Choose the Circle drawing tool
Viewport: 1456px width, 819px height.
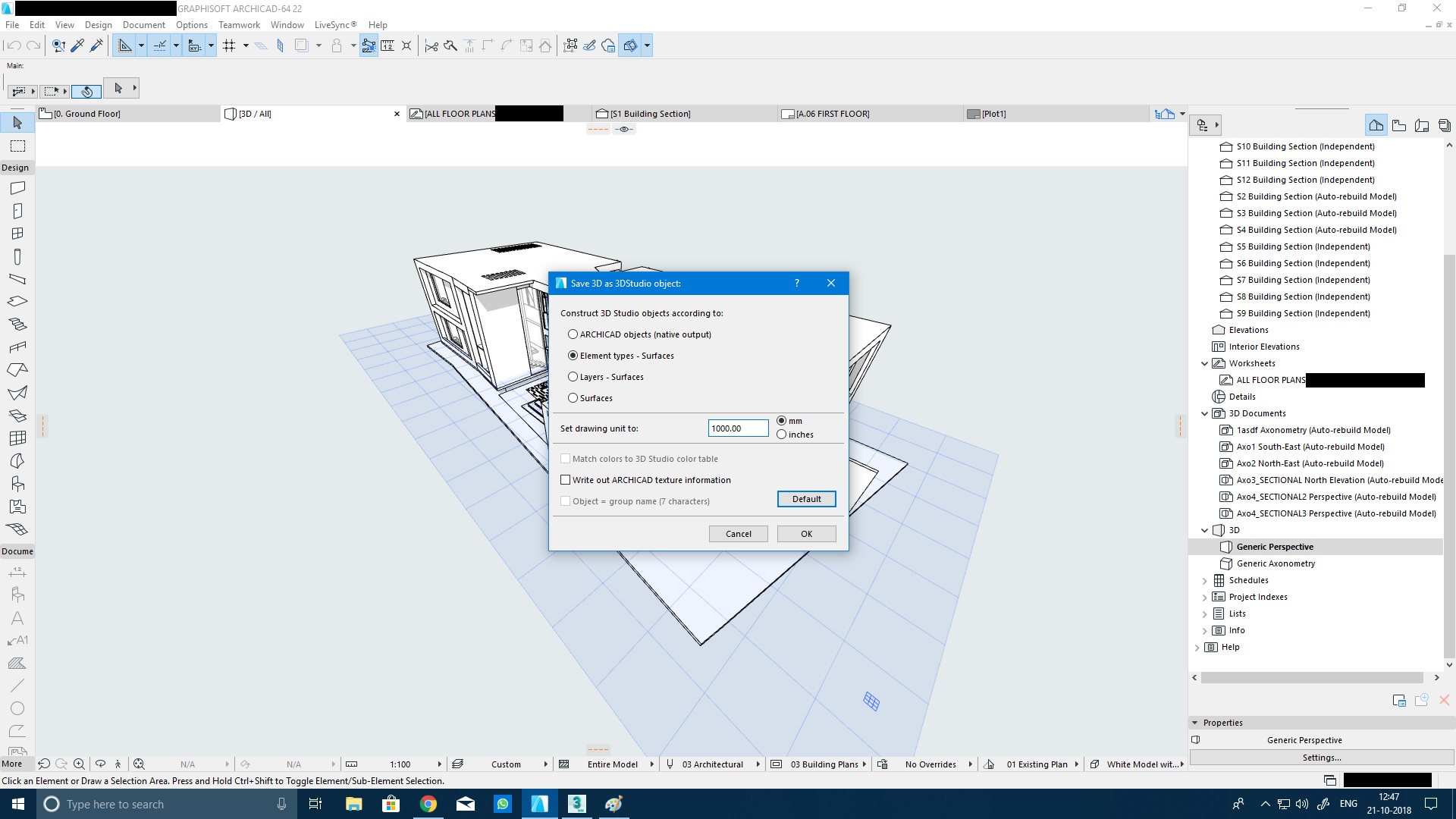click(17, 708)
